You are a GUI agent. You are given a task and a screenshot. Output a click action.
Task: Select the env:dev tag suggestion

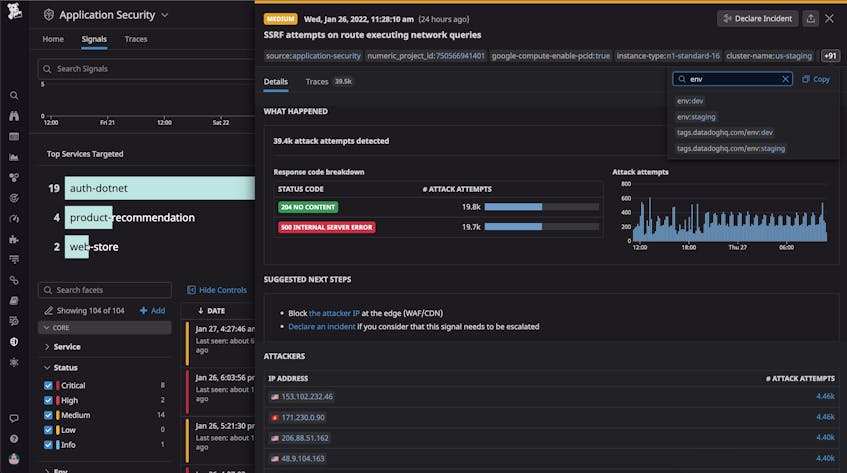point(690,101)
